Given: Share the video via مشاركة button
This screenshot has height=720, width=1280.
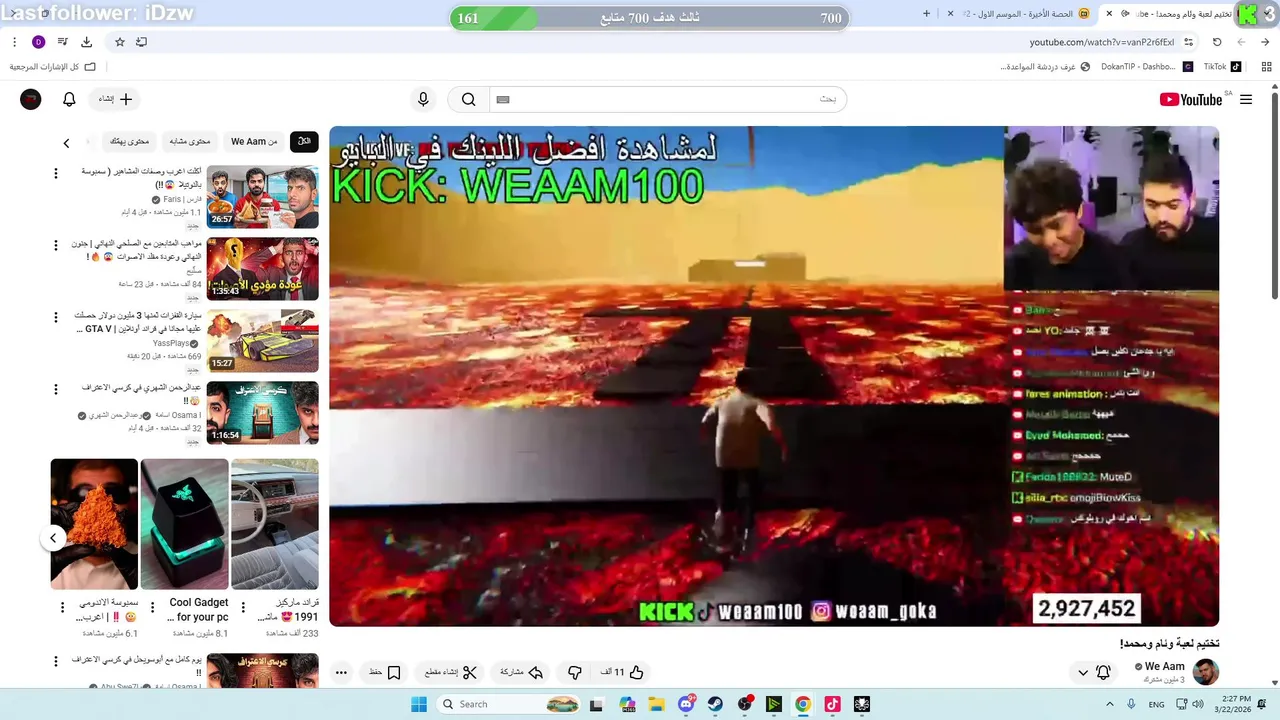Looking at the screenshot, I should click(x=521, y=672).
